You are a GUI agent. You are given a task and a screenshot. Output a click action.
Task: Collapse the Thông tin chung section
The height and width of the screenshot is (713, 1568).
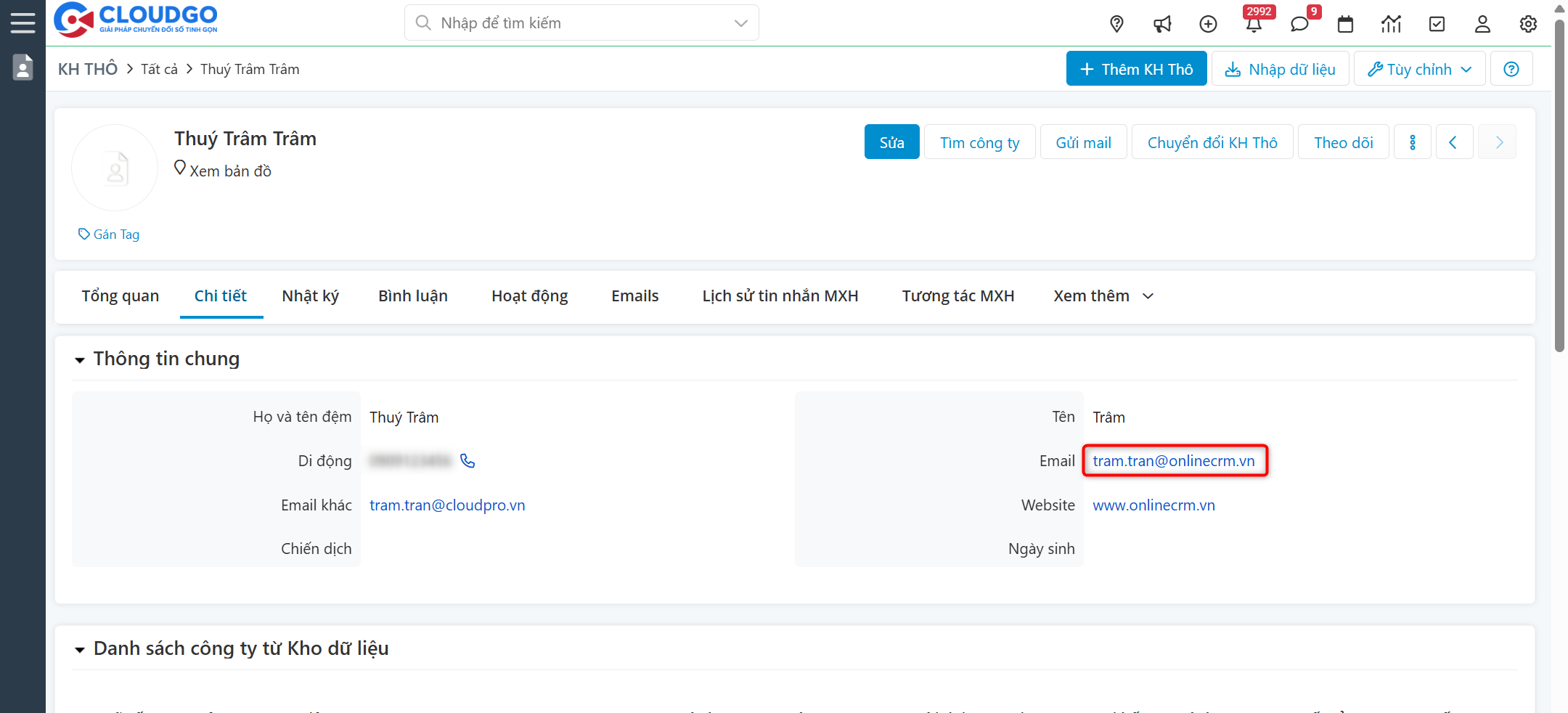[80, 359]
